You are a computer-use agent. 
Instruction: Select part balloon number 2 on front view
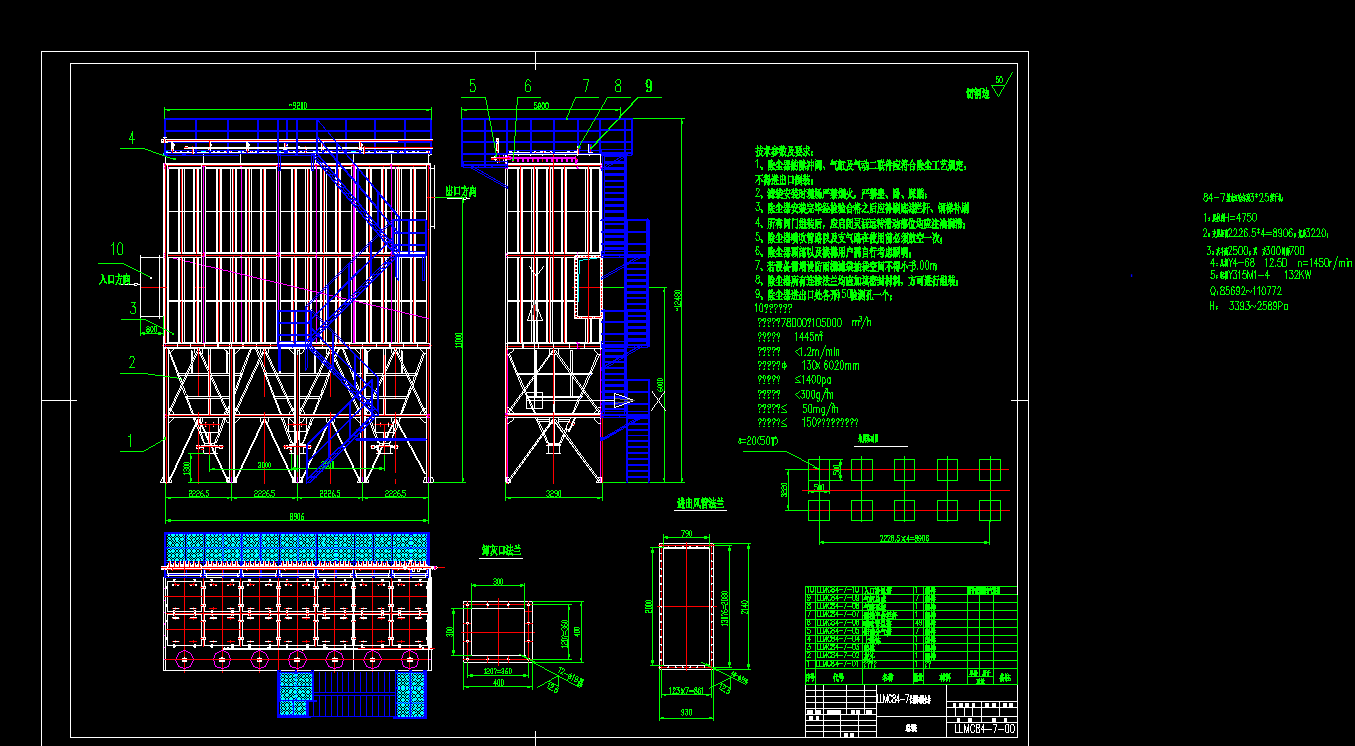(x=131, y=362)
